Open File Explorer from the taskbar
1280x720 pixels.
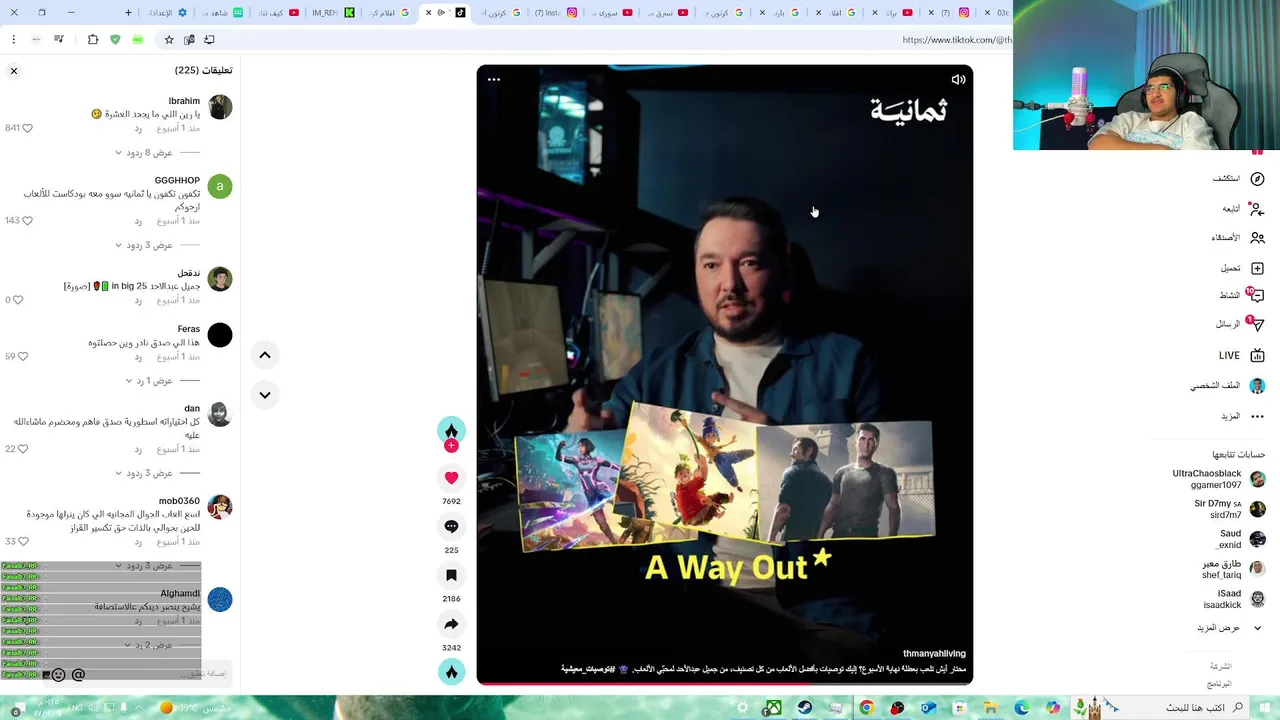tap(991, 708)
